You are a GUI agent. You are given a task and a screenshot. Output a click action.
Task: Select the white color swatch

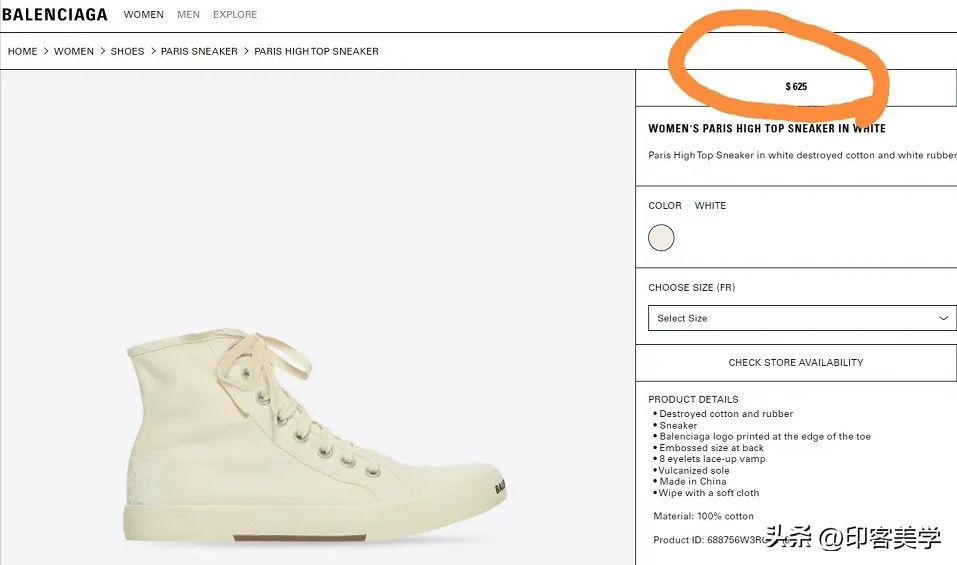pos(661,238)
